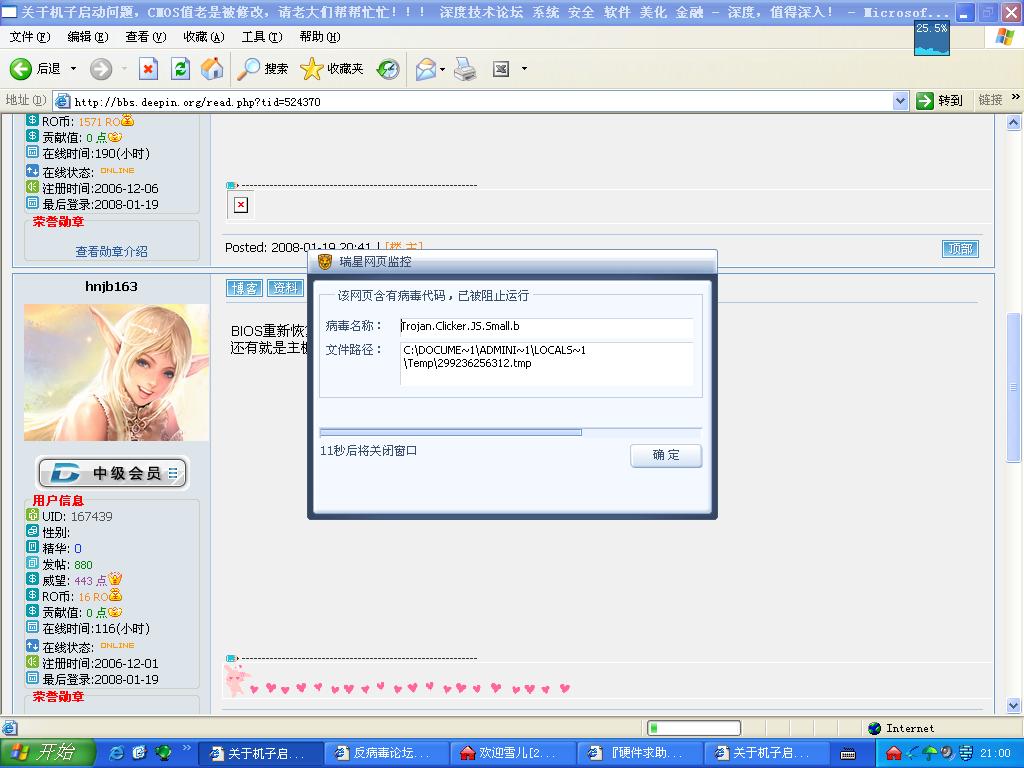Click hnjb163's elf avatar image

(116, 372)
